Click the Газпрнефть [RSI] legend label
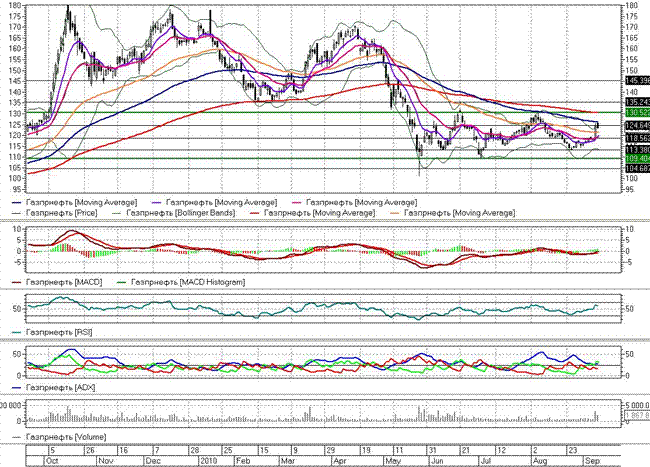Screen dimensions: 650x467 click(59, 332)
